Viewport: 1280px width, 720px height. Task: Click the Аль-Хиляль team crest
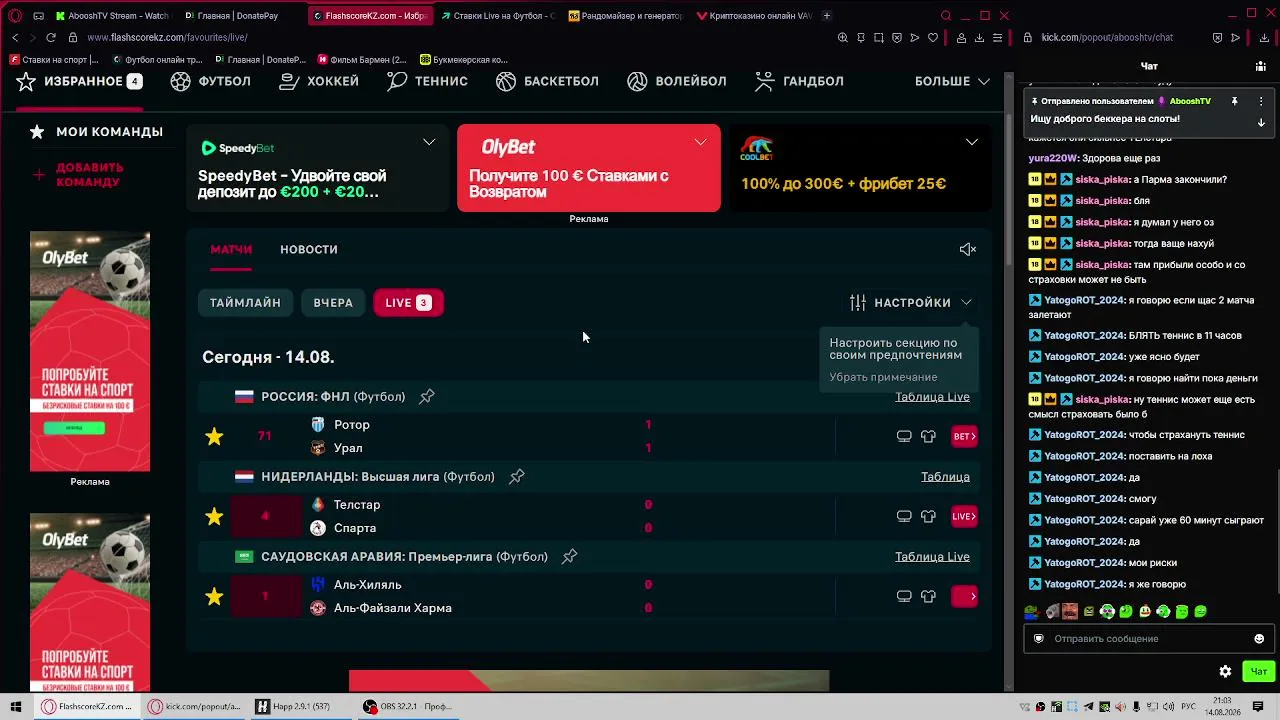pos(318,585)
